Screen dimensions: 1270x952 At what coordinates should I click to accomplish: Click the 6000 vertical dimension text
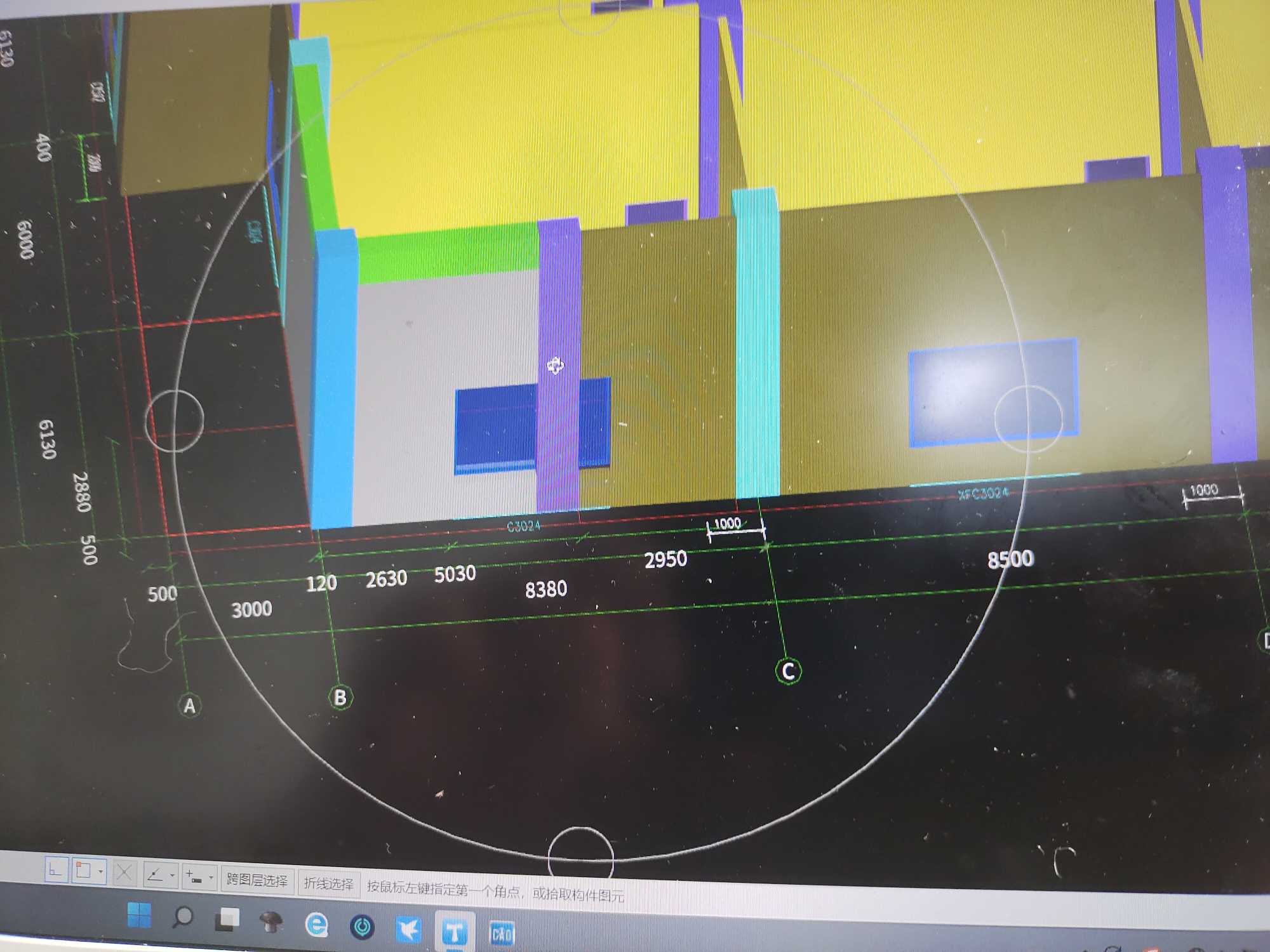coord(25,239)
